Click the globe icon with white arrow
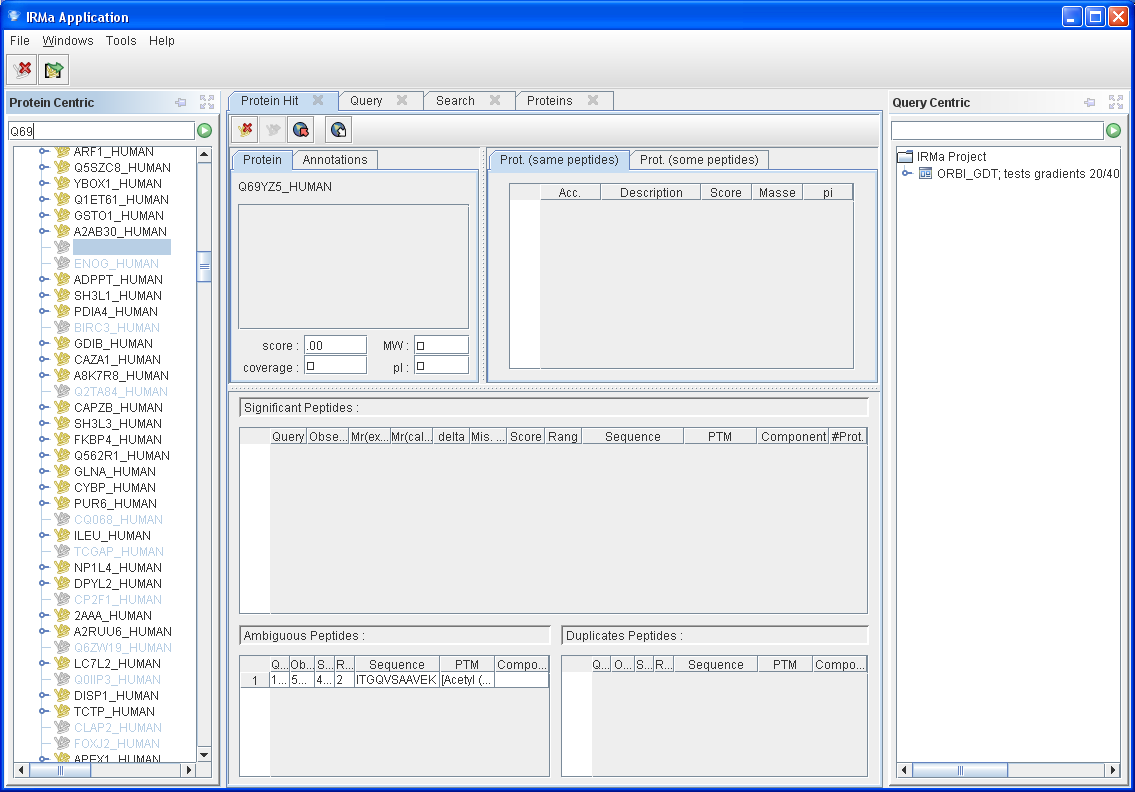This screenshot has width=1135, height=792. tap(338, 130)
